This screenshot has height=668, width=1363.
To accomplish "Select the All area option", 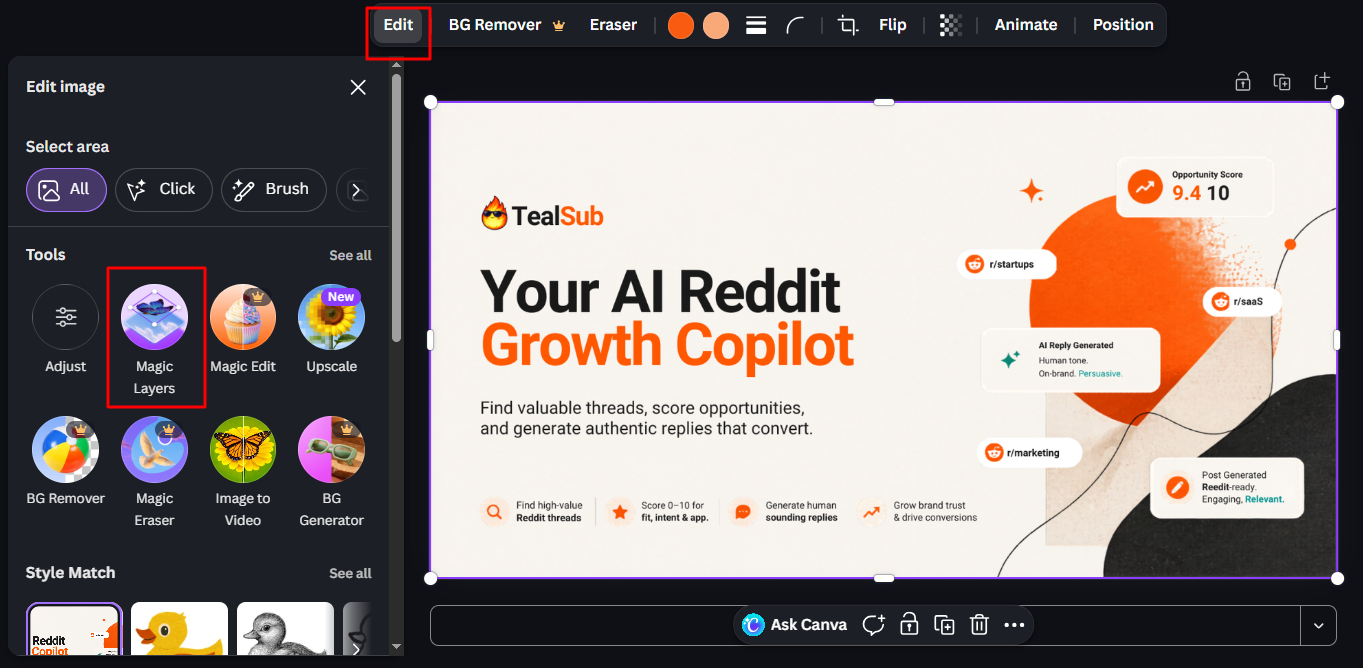I will [66, 189].
